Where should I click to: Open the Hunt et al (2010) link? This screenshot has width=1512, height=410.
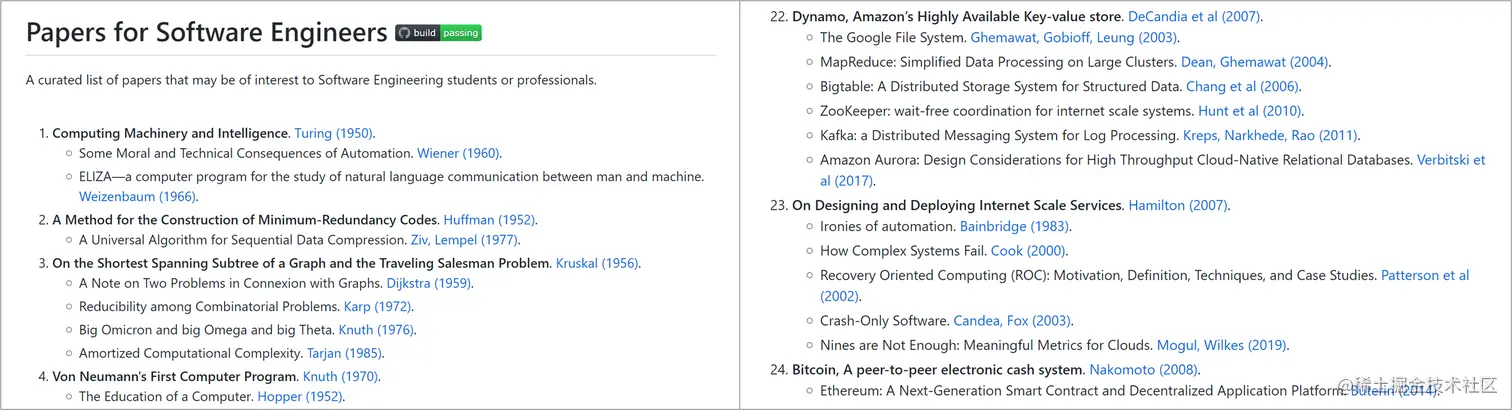pyautogui.click(x=1249, y=111)
